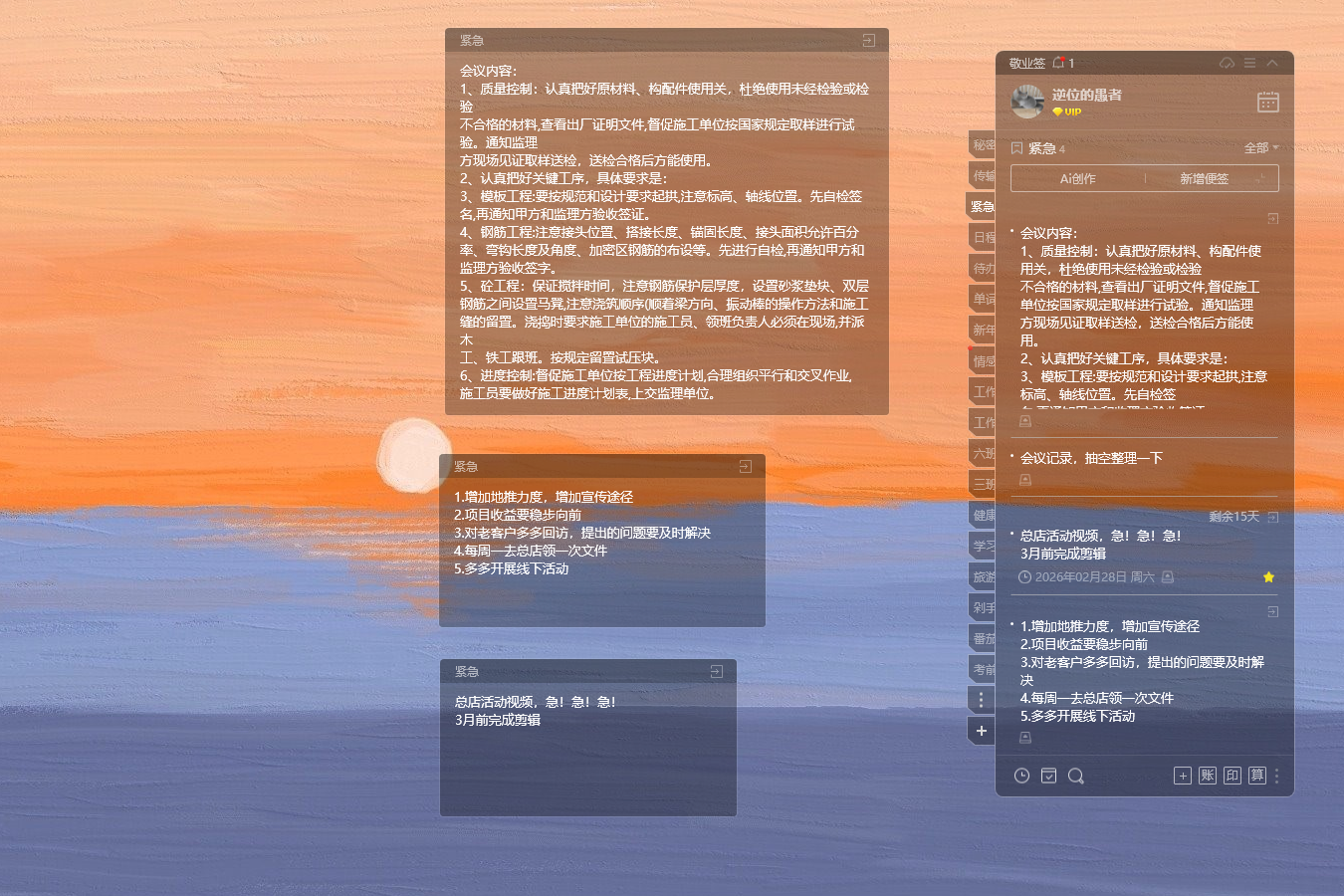Click the user avatar thumbnail
Screen dimensions: 1344x896
pos(1027,102)
